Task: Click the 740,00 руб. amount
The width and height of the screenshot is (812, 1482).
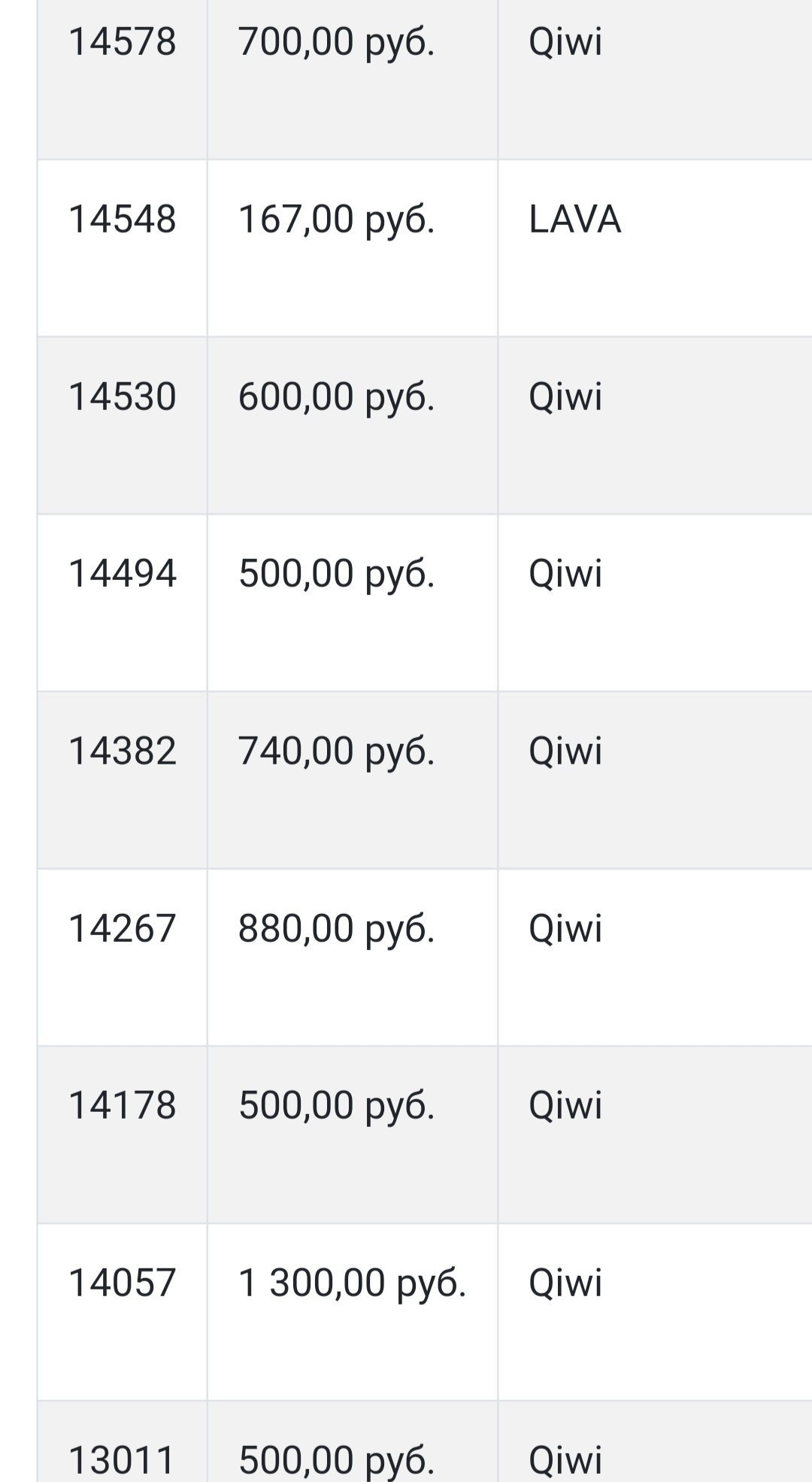Action: [336, 752]
